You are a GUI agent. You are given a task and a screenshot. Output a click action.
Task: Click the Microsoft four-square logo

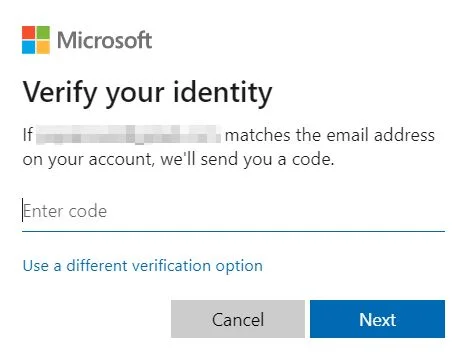tap(36, 40)
